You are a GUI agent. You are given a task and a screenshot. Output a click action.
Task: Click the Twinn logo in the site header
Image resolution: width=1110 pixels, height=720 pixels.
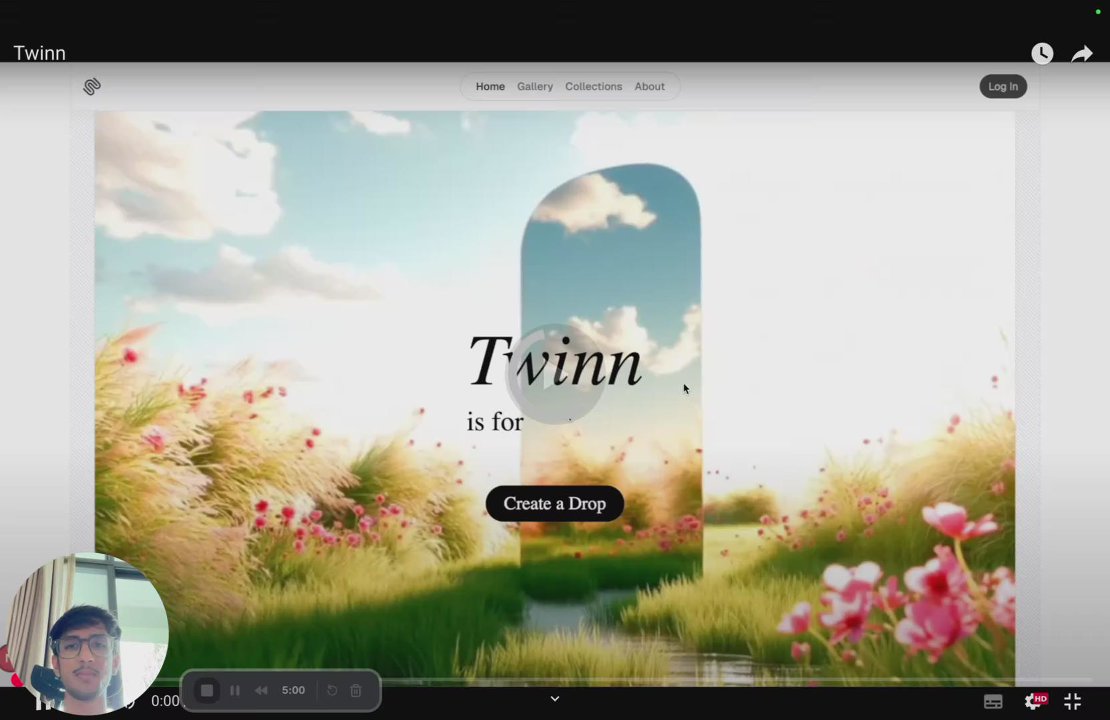[x=92, y=86]
